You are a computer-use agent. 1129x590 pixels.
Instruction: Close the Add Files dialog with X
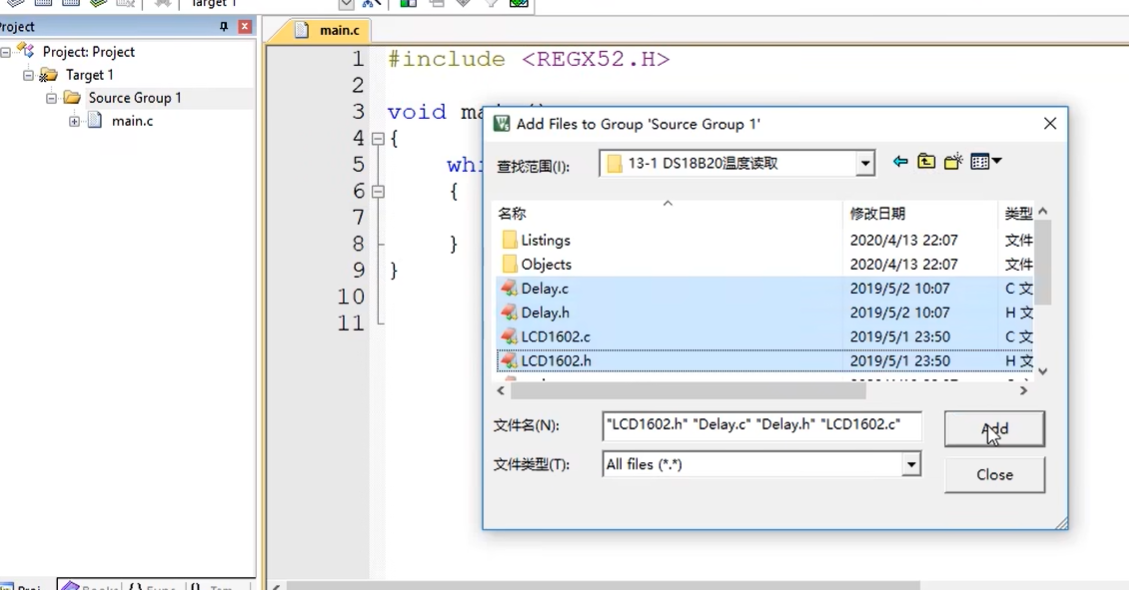click(1050, 123)
